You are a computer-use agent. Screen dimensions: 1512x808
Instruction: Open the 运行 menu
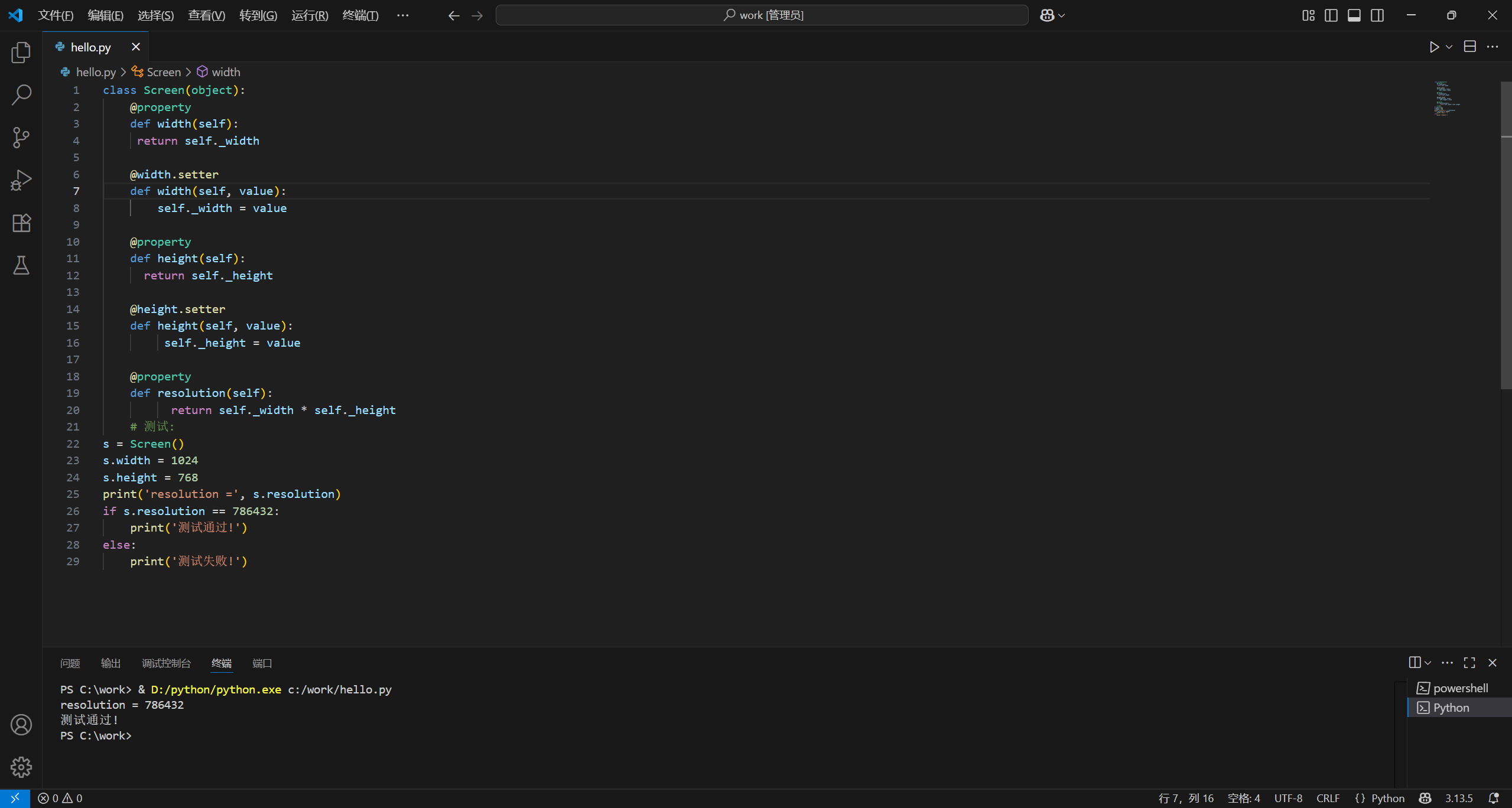309,15
